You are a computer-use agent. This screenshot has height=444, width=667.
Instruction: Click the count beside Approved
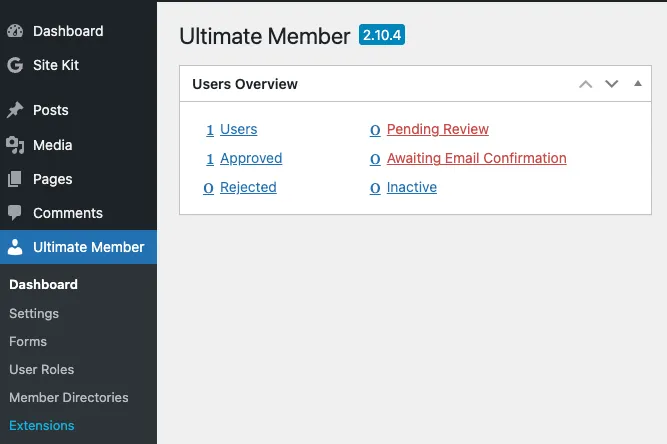click(x=210, y=159)
